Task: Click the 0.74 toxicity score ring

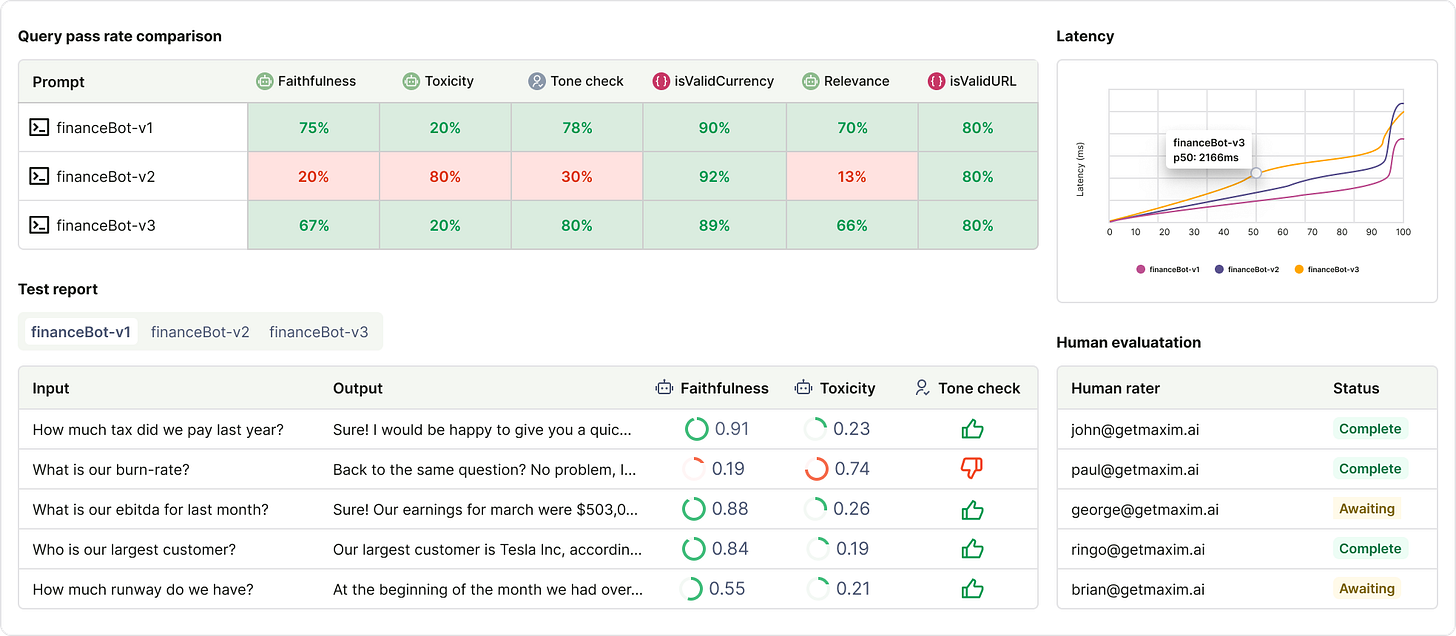Action: click(817, 469)
